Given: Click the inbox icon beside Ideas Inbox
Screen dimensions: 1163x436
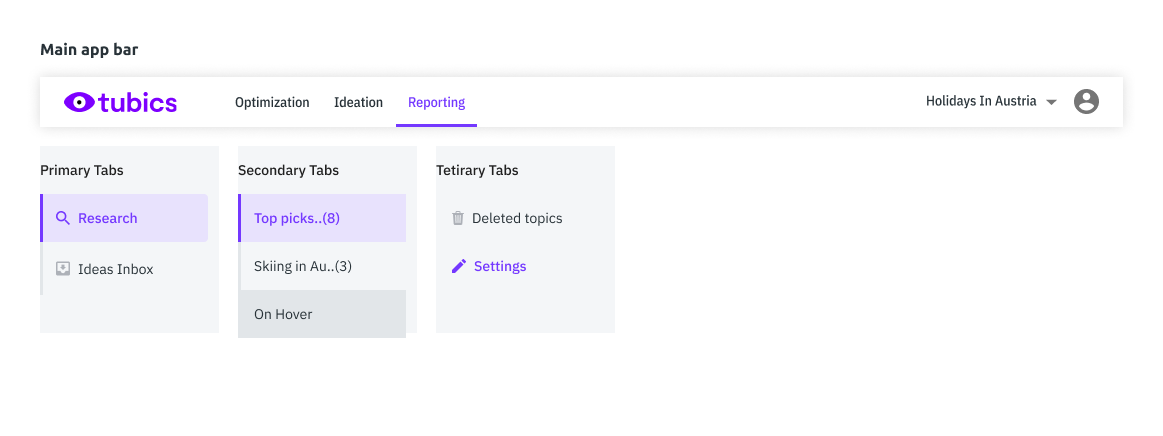Looking at the screenshot, I should tap(63, 269).
